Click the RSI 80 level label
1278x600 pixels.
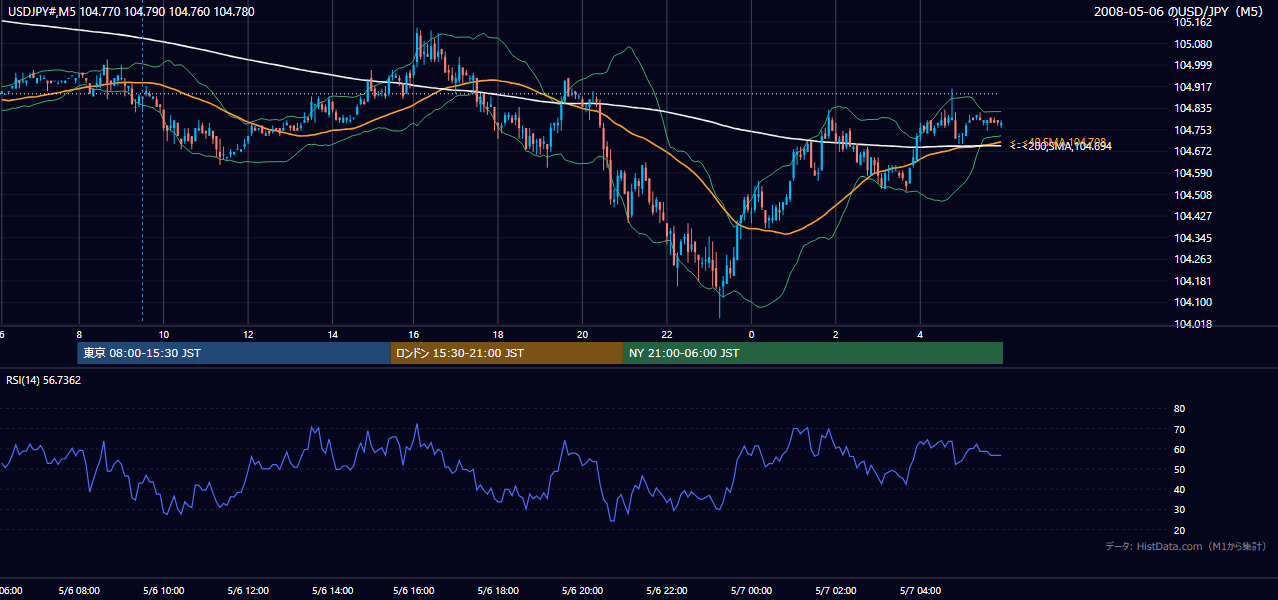tap(1179, 409)
